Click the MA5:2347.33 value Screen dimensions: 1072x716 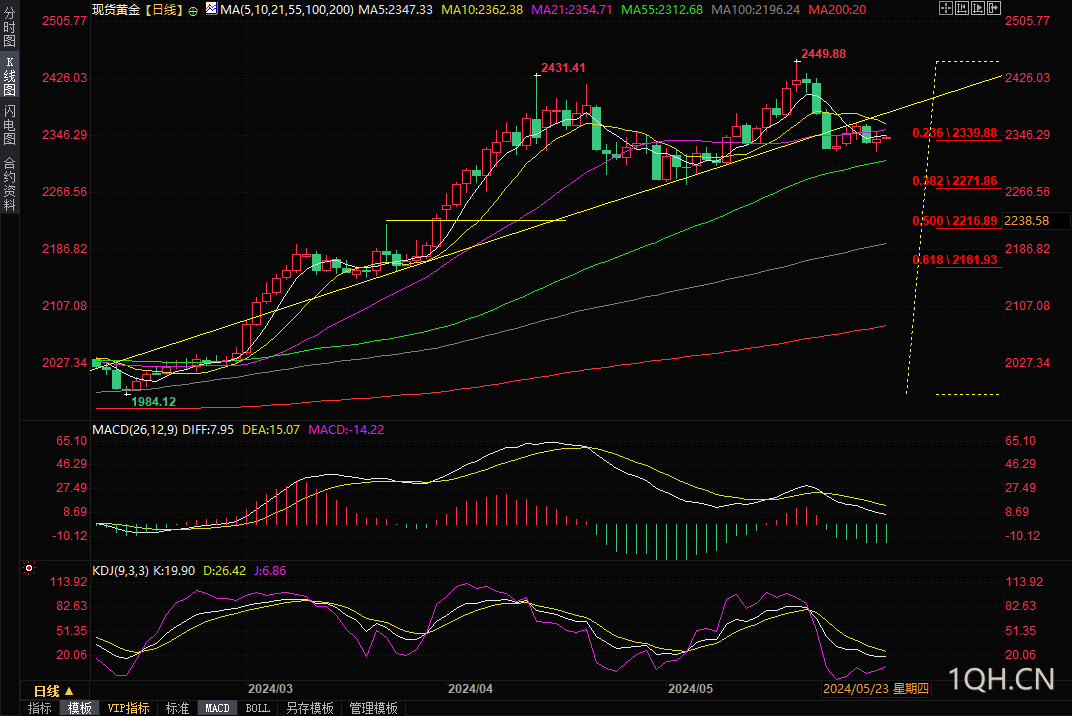pyautogui.click(x=395, y=10)
